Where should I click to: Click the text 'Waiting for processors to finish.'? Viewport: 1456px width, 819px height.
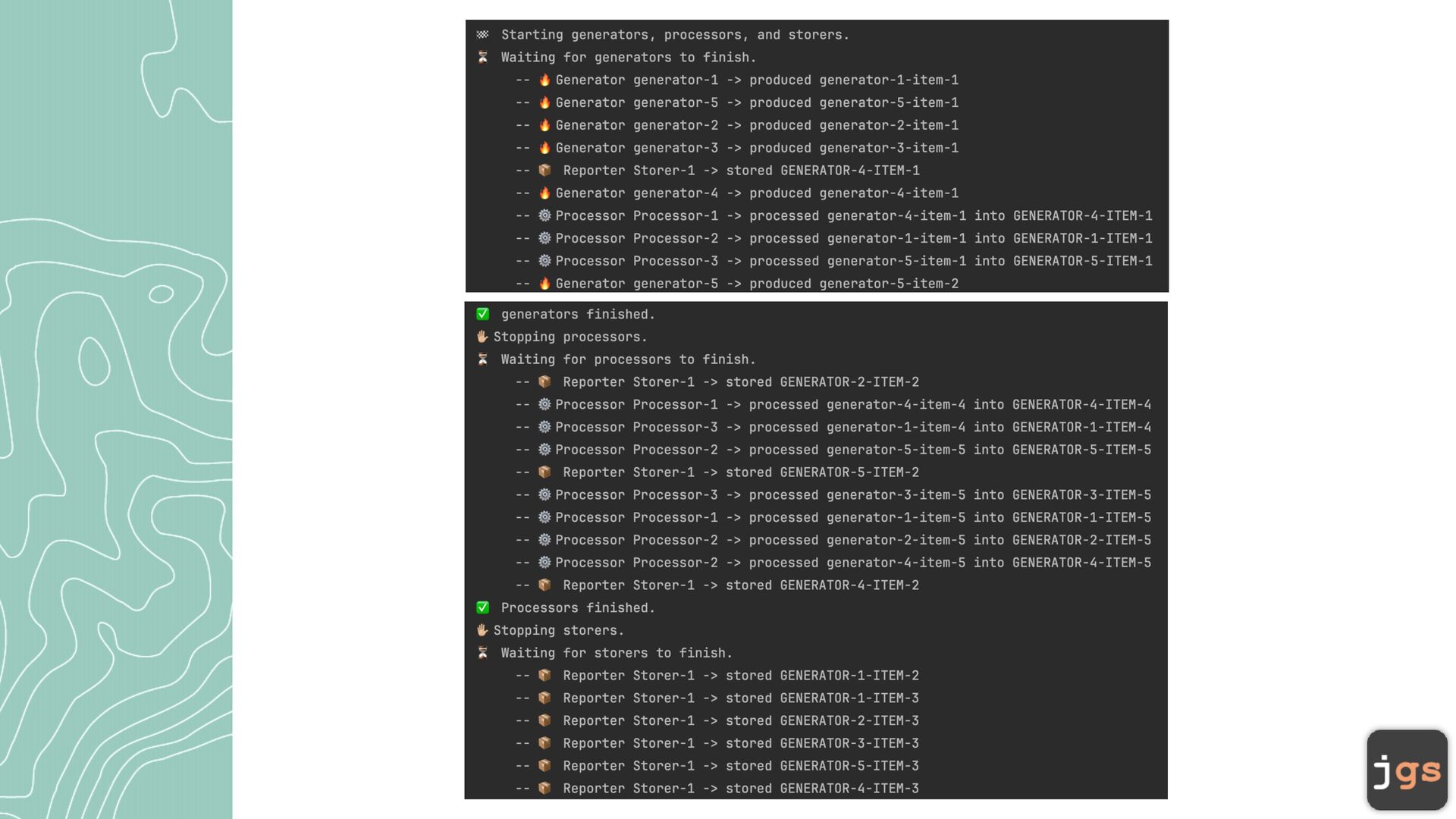pos(628,359)
